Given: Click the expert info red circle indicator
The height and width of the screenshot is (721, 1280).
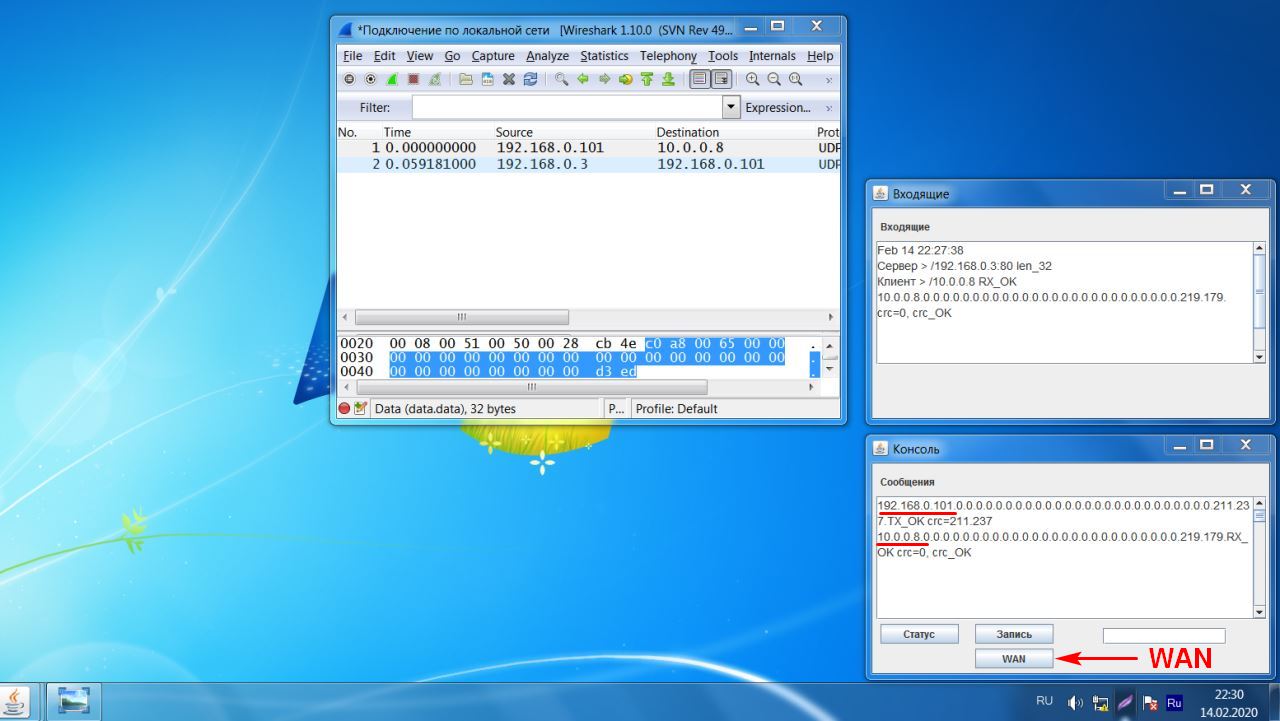Looking at the screenshot, I should (x=344, y=408).
